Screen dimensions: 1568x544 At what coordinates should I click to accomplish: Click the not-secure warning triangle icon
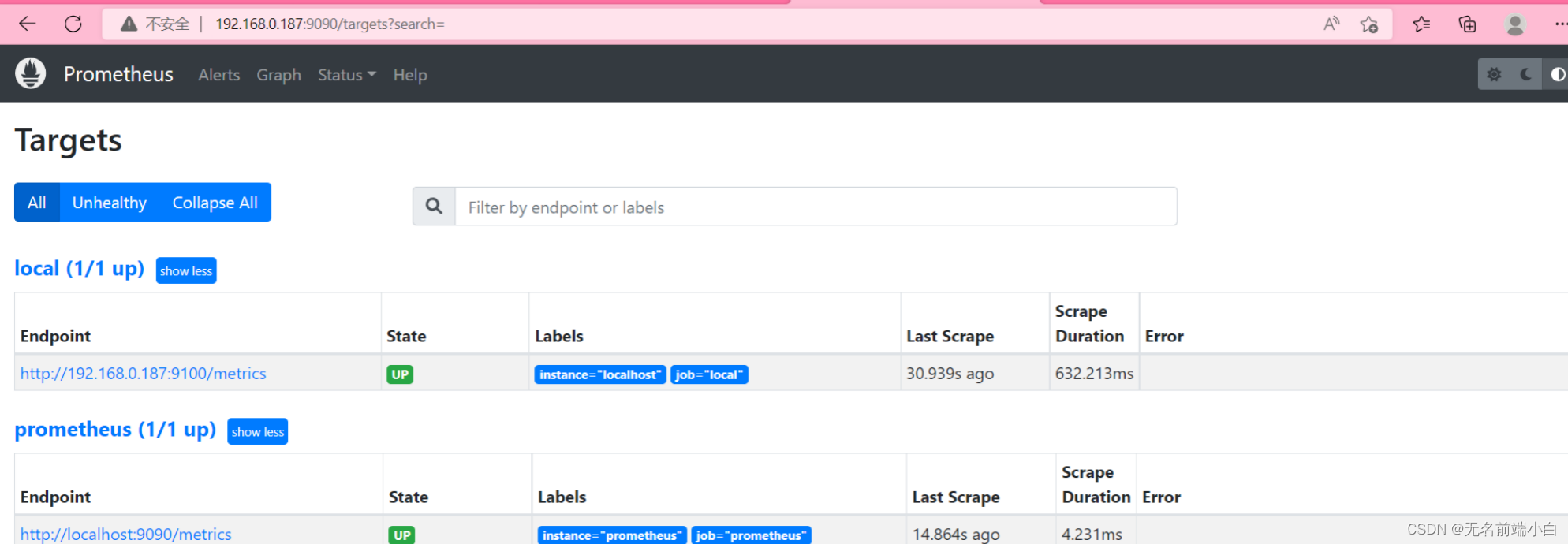pos(129,24)
